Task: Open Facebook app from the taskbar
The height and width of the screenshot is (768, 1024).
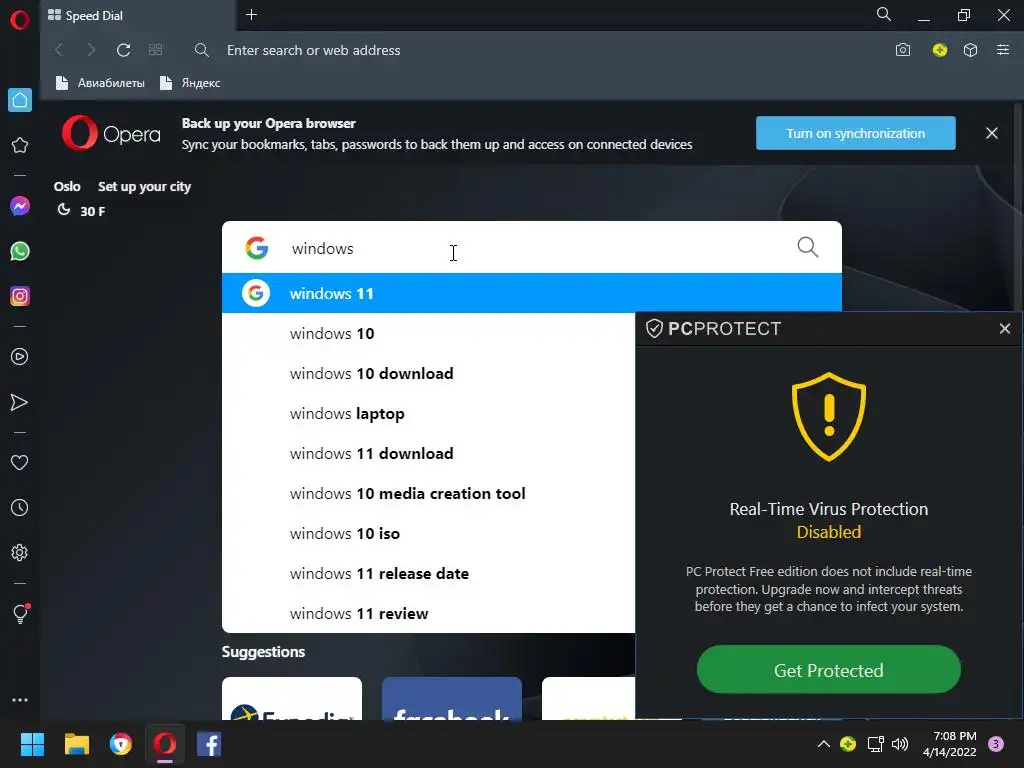Action: click(x=209, y=744)
